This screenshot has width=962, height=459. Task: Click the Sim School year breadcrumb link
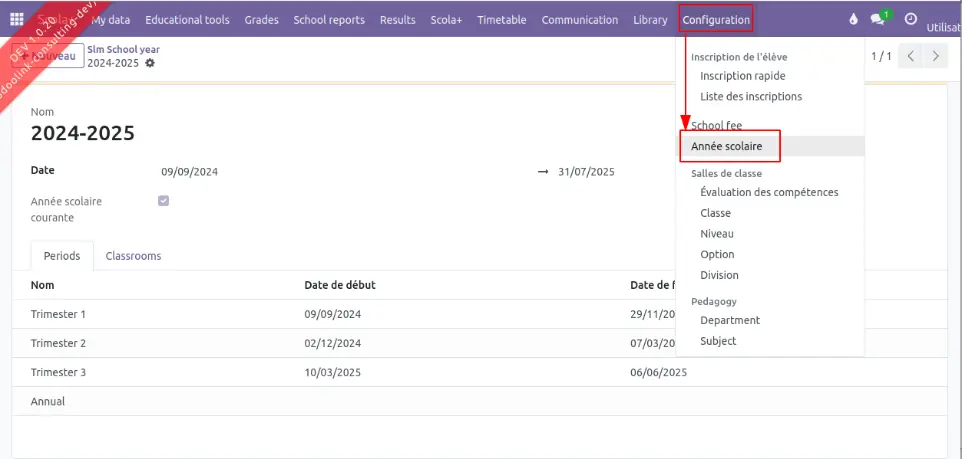point(123,49)
